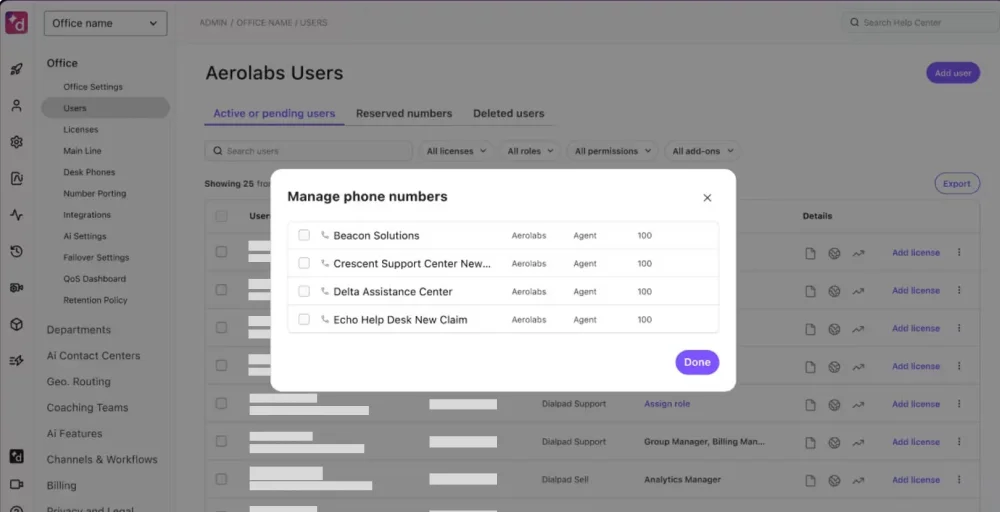This screenshot has width=1000, height=512.
Task: Open the settings gear sidebar icon
Action: [x=17, y=142]
